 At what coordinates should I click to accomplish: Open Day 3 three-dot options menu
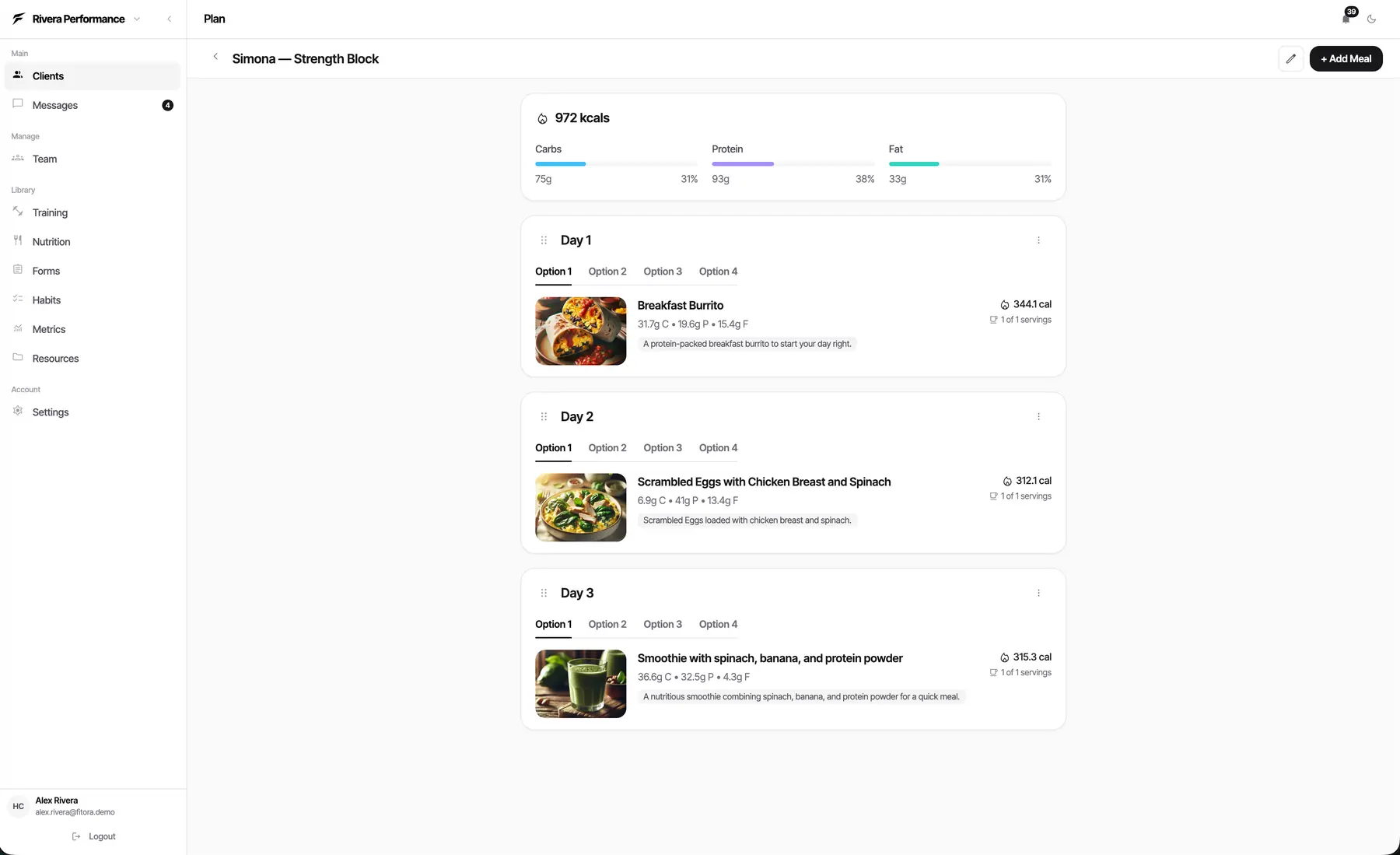1038,593
